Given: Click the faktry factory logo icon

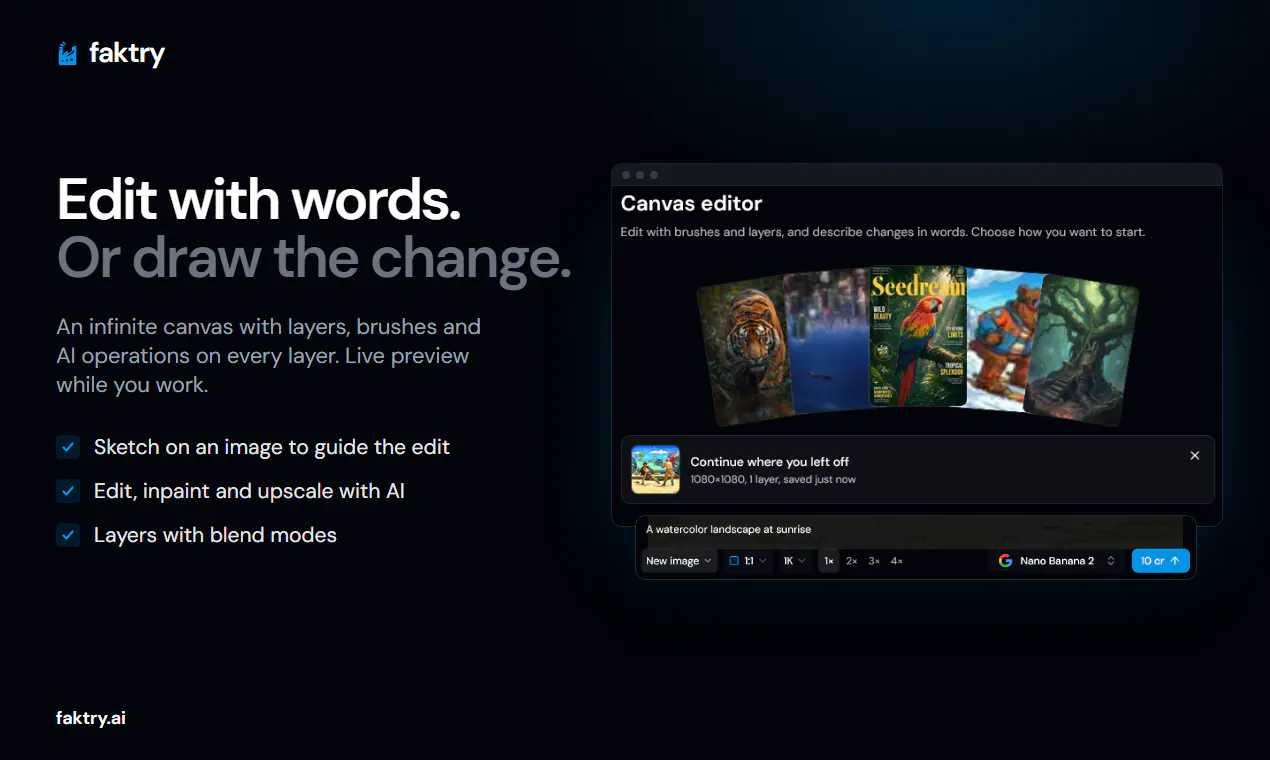Looking at the screenshot, I should pos(68,53).
